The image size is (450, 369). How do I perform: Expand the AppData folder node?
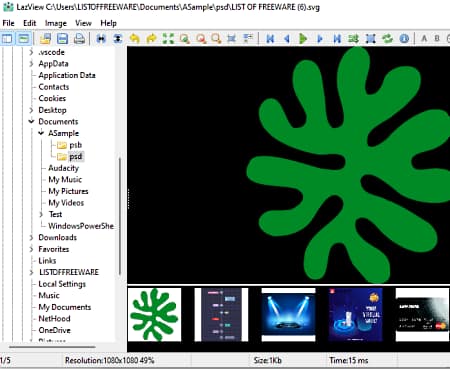pyautogui.click(x=31, y=64)
